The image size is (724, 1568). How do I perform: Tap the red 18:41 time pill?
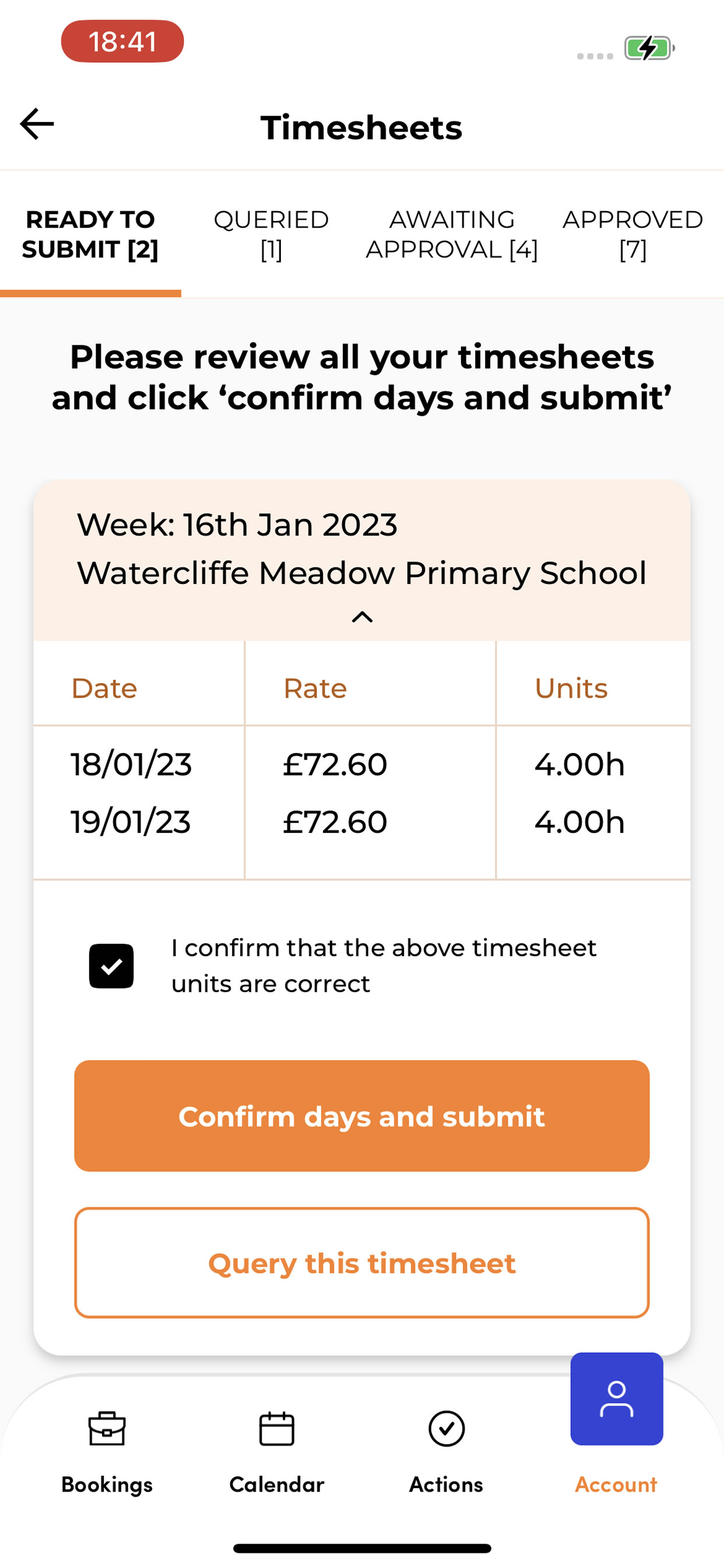coord(122,41)
